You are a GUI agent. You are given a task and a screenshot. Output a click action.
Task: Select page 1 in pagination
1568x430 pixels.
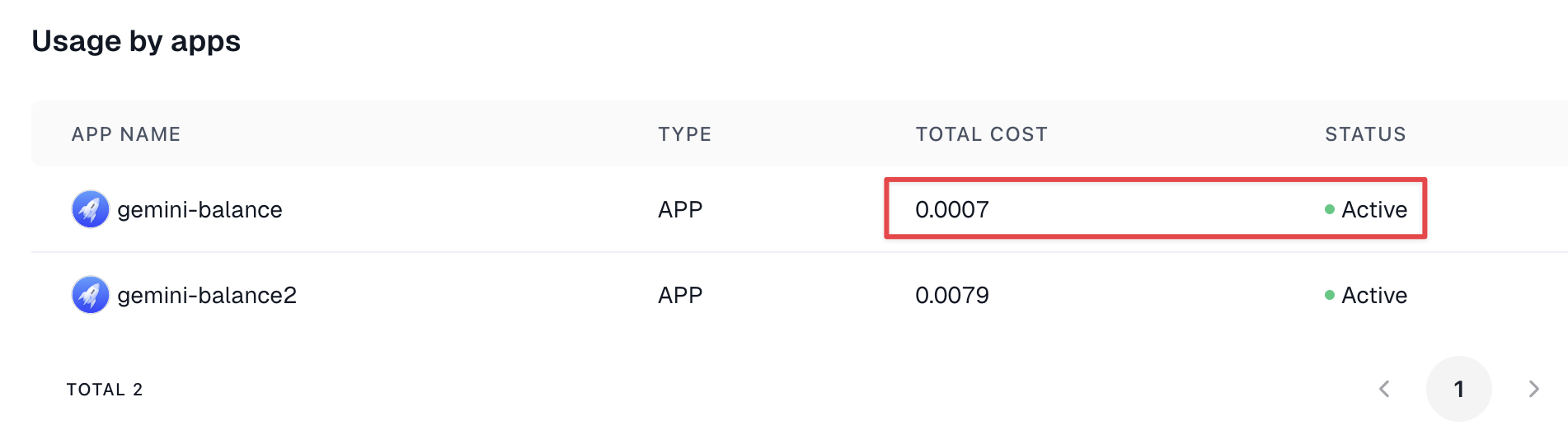[x=1459, y=389]
